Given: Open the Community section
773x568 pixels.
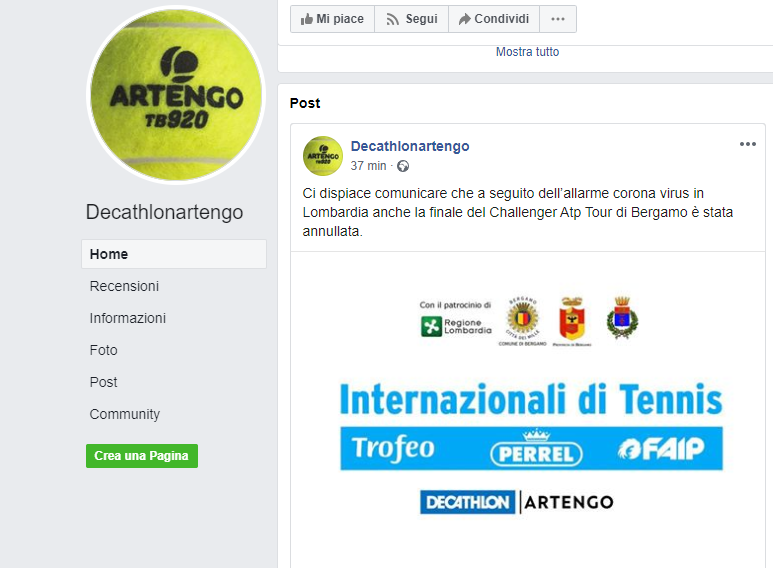Looking at the screenshot, I should [x=125, y=414].
